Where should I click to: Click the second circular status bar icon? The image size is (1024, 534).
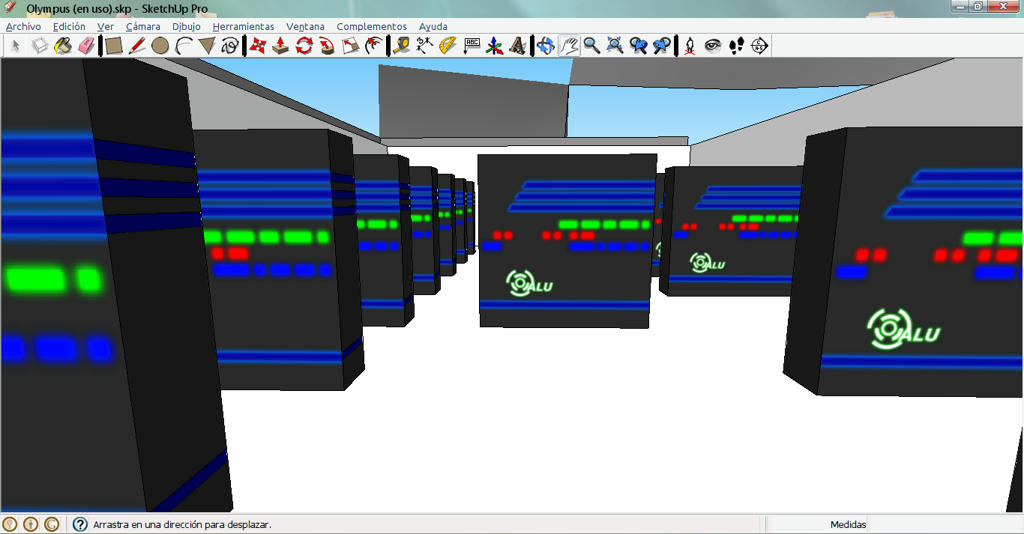[x=30, y=524]
